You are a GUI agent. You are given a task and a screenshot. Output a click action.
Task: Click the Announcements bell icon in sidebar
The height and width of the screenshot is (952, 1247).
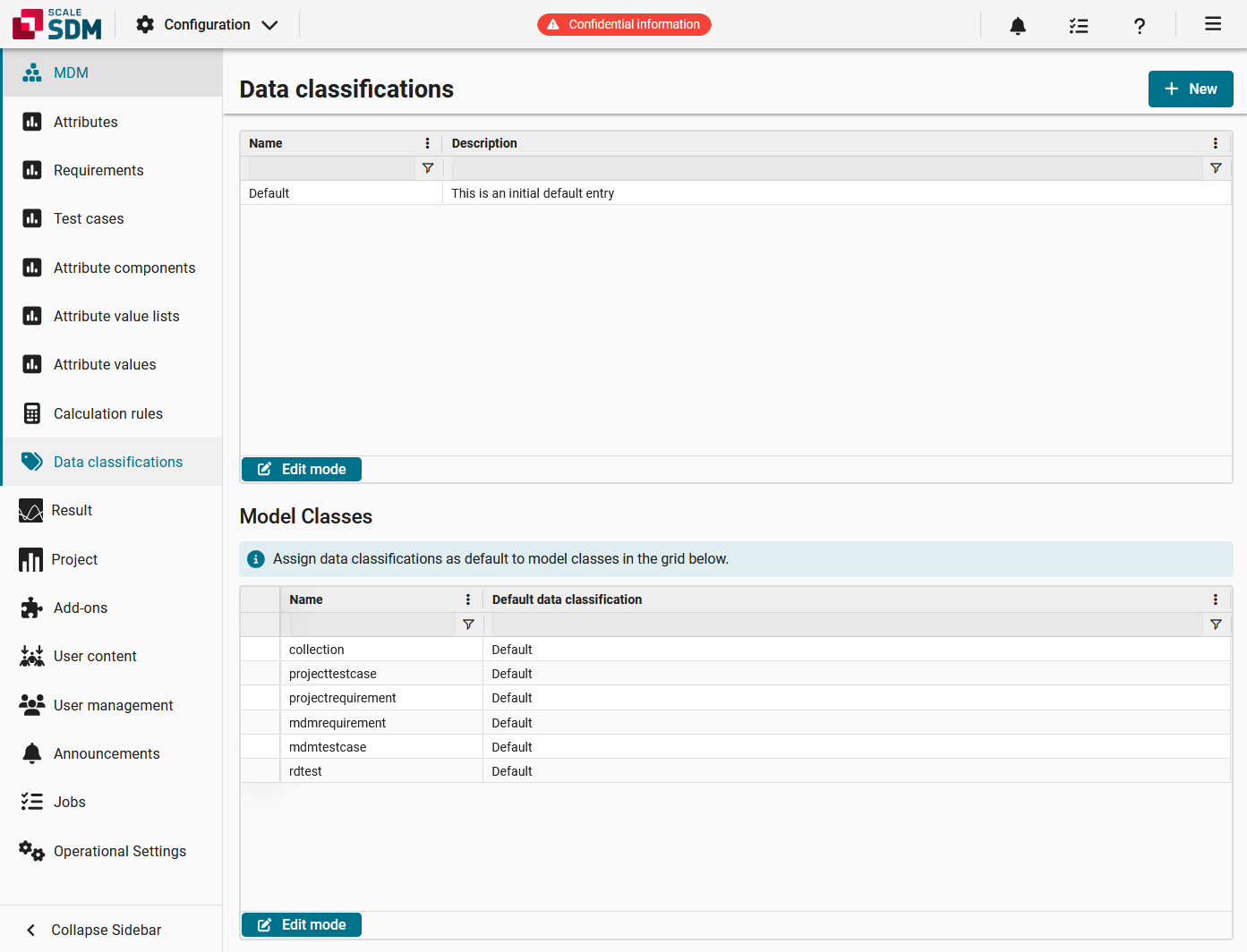tap(32, 753)
